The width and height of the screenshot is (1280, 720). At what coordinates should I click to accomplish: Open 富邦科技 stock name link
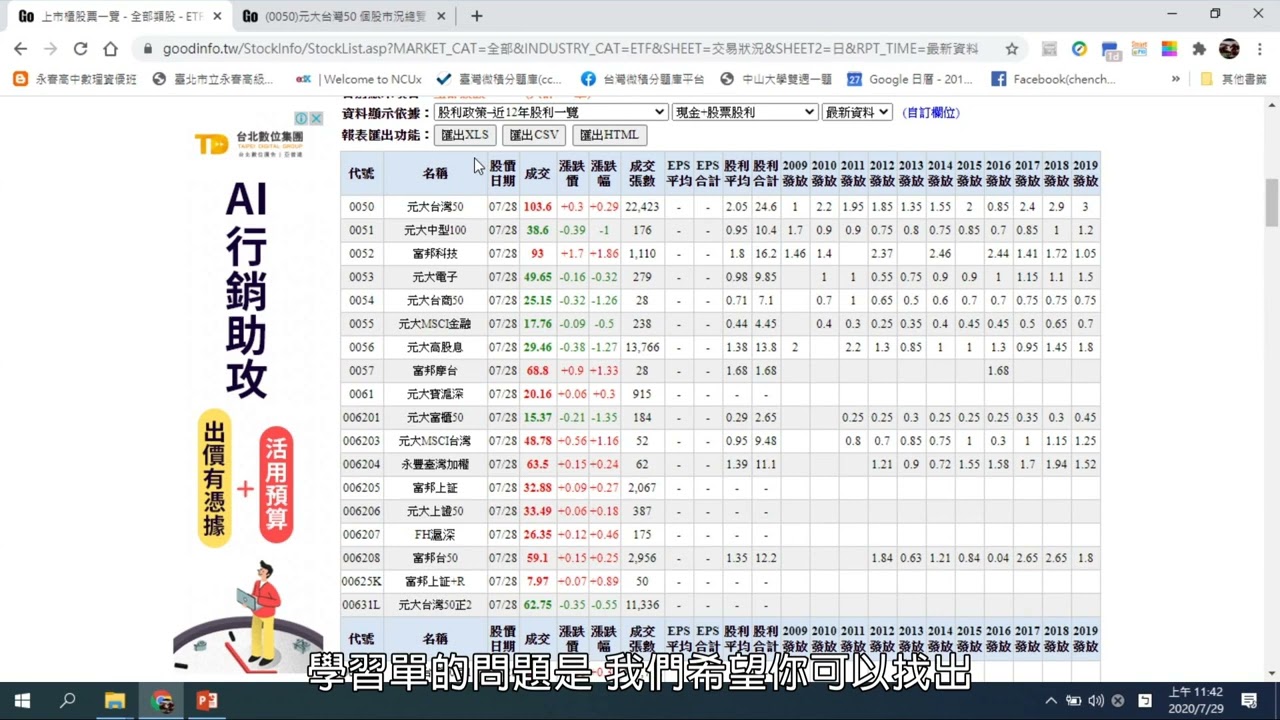pos(435,254)
